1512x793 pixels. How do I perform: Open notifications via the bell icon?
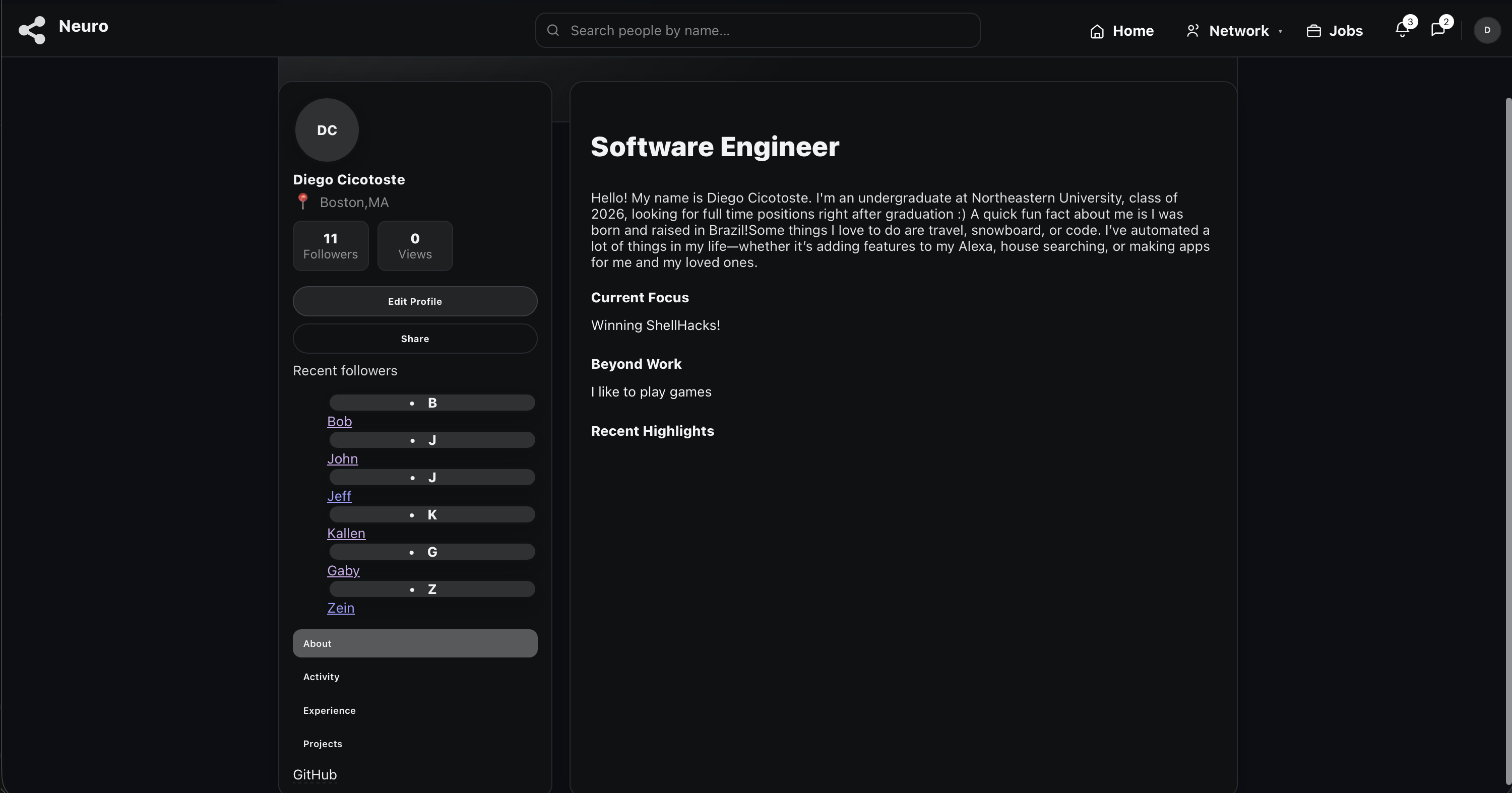point(1402,30)
